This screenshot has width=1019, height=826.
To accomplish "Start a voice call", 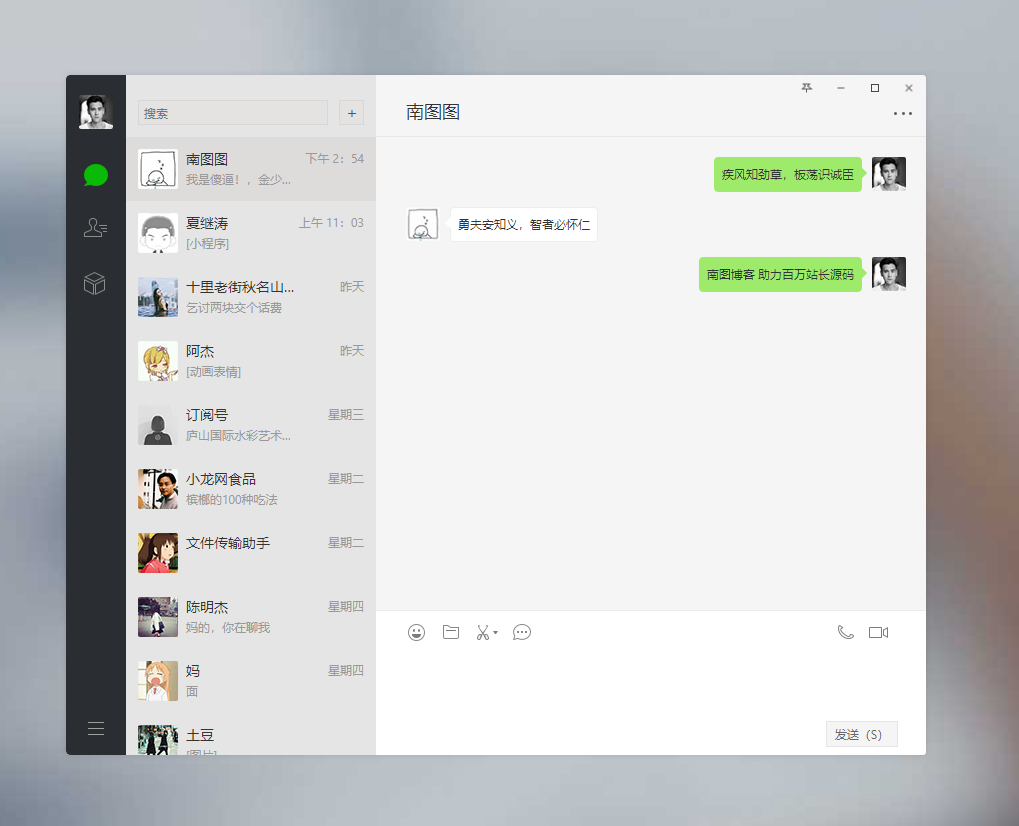I will point(845,632).
